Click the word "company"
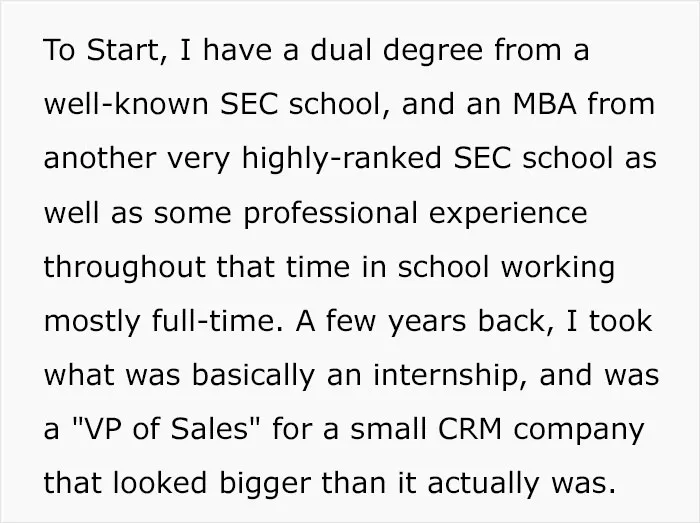The width and height of the screenshot is (700, 523). 579,430
